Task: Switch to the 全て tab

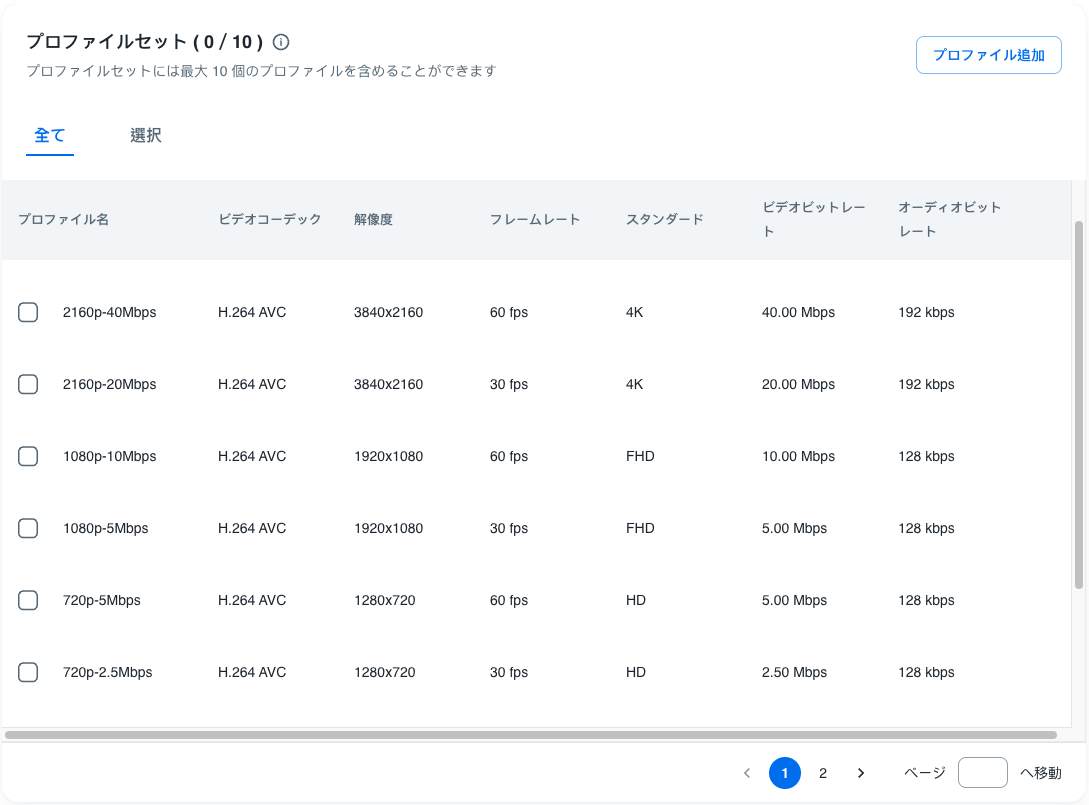Action: coord(50,135)
